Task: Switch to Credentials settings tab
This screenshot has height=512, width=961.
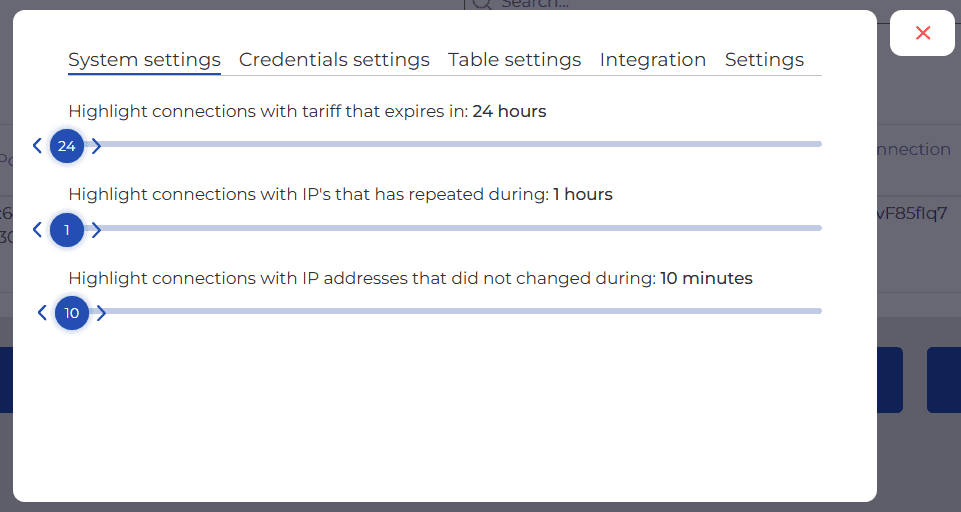Action: (x=334, y=60)
